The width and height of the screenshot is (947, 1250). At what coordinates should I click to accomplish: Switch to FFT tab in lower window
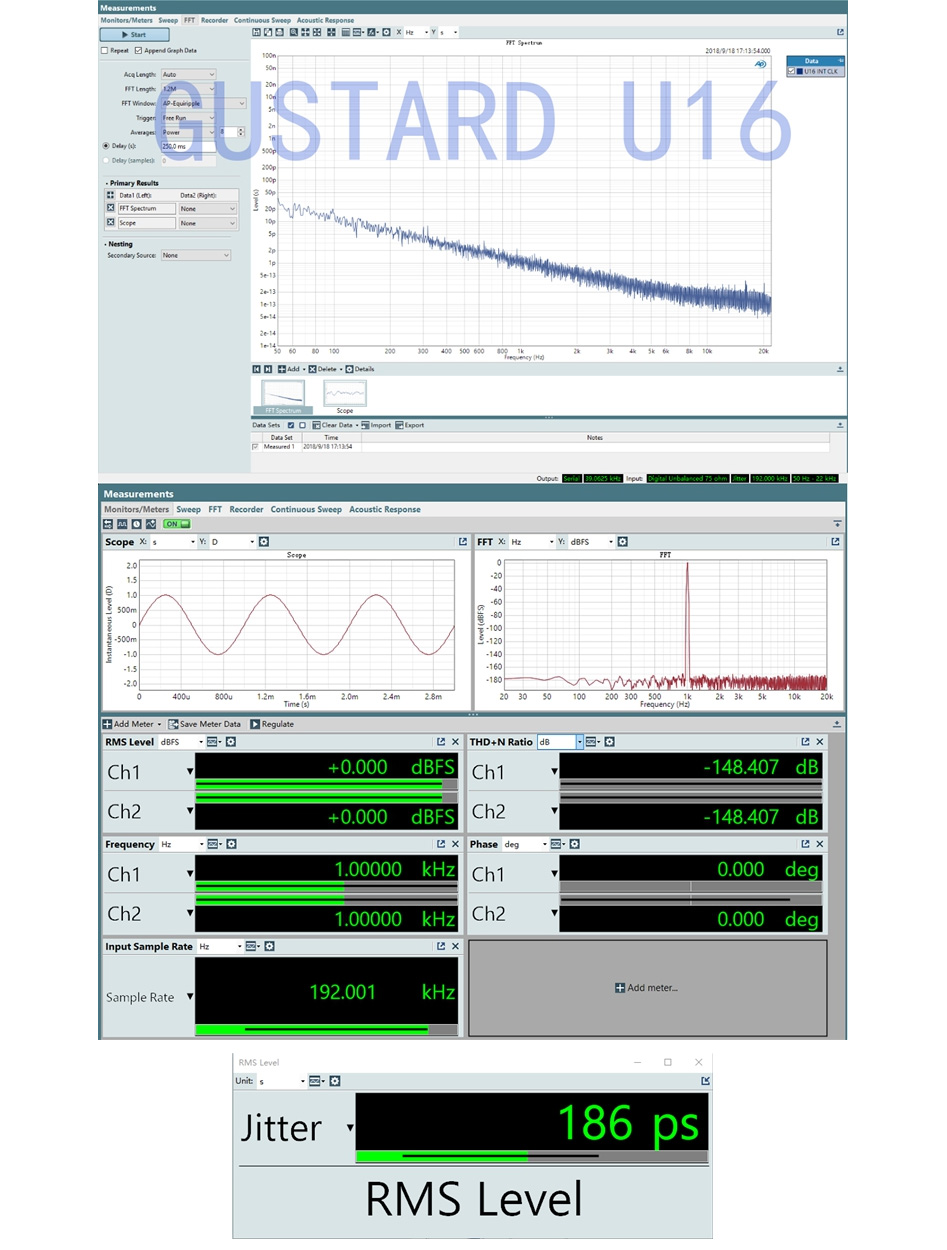[215, 509]
